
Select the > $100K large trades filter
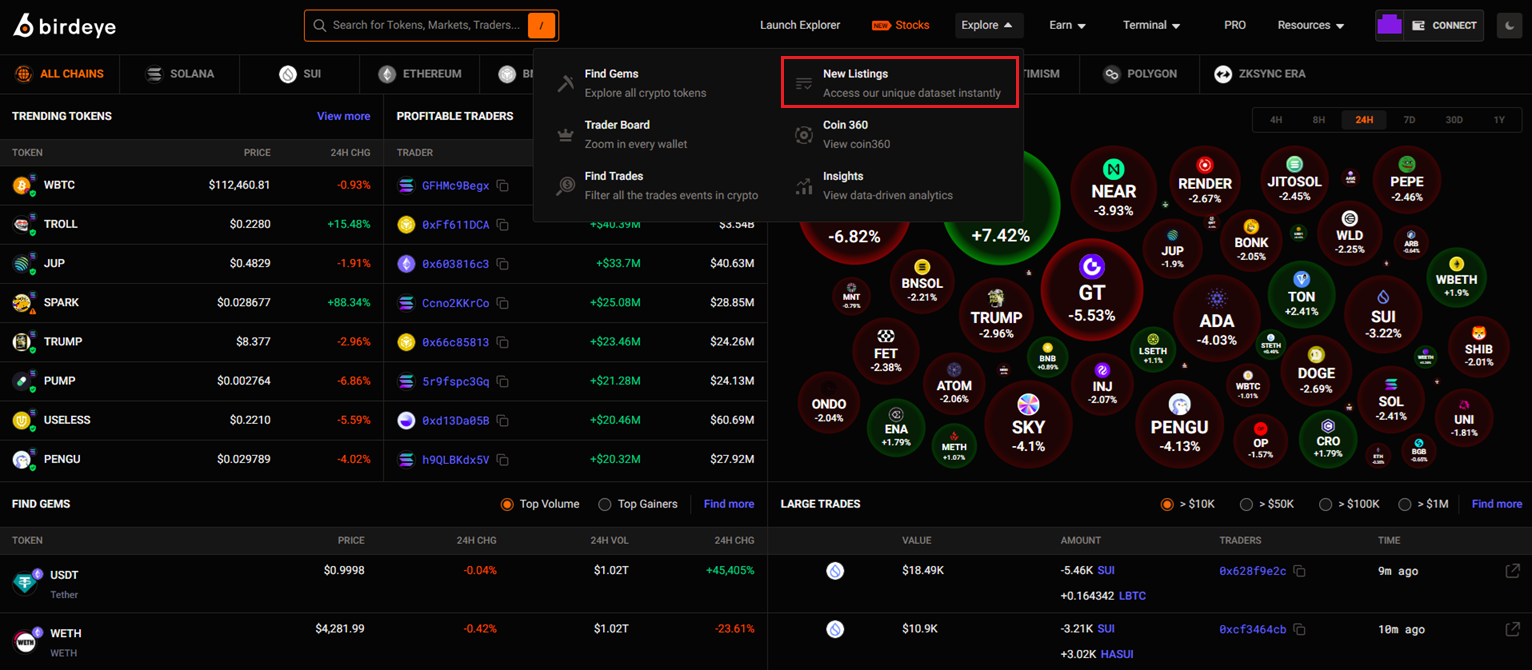pyautogui.click(x=1326, y=504)
